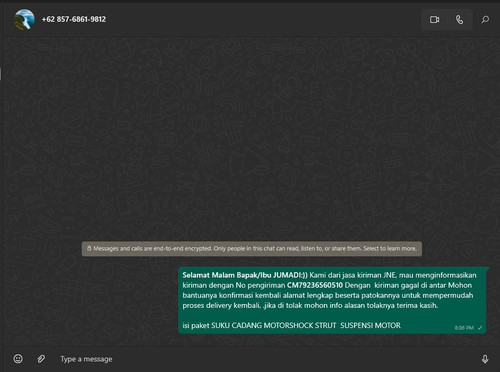
Task: Open the emoji picker
Action: (18, 359)
